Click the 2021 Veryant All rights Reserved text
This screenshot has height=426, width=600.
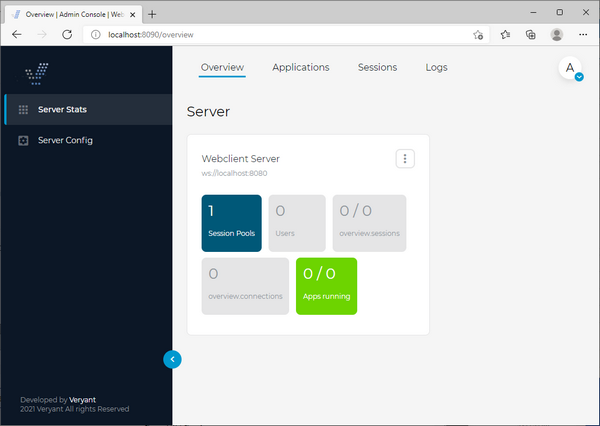75,409
